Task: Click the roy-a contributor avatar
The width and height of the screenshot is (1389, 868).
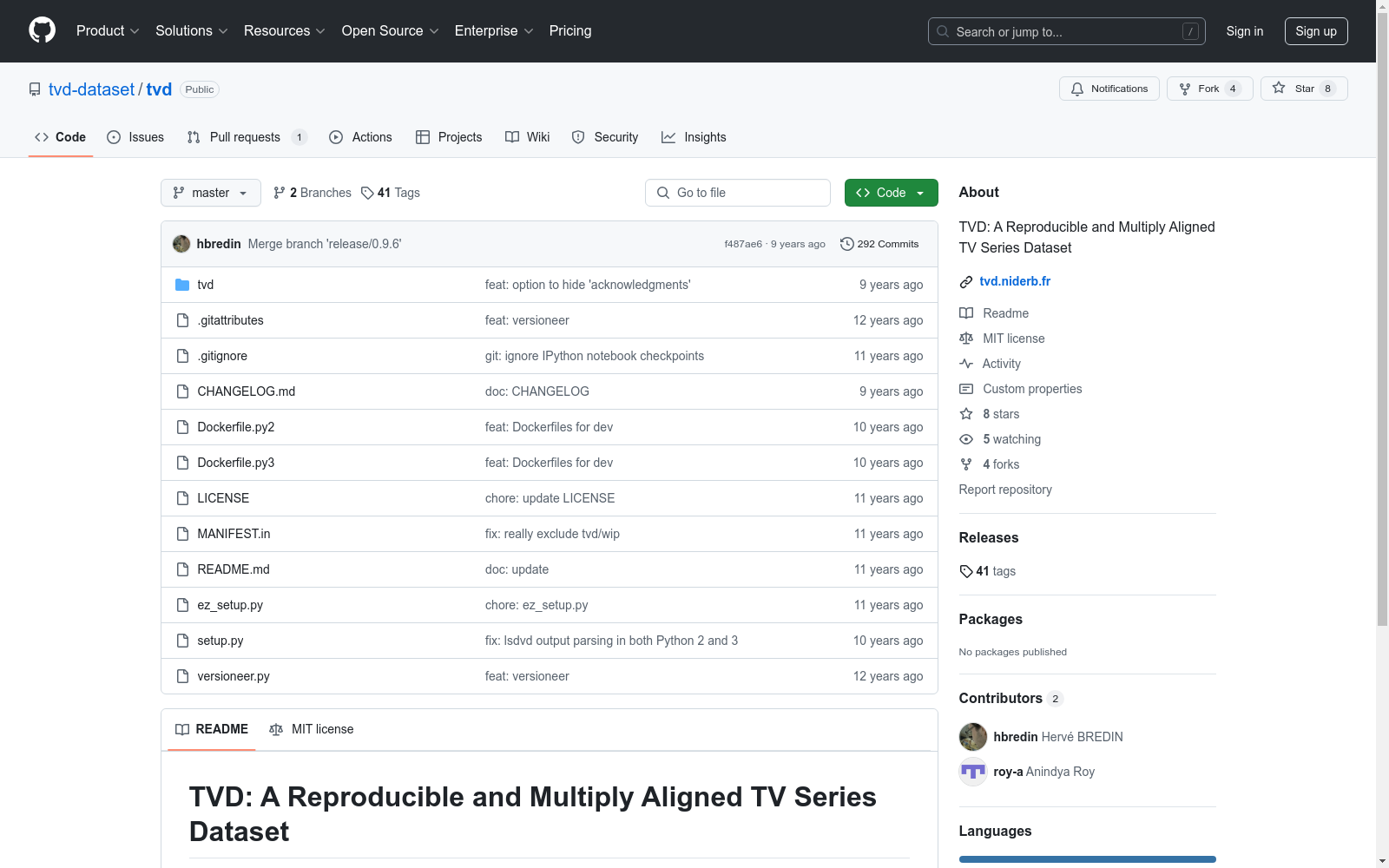Action: 973,772
